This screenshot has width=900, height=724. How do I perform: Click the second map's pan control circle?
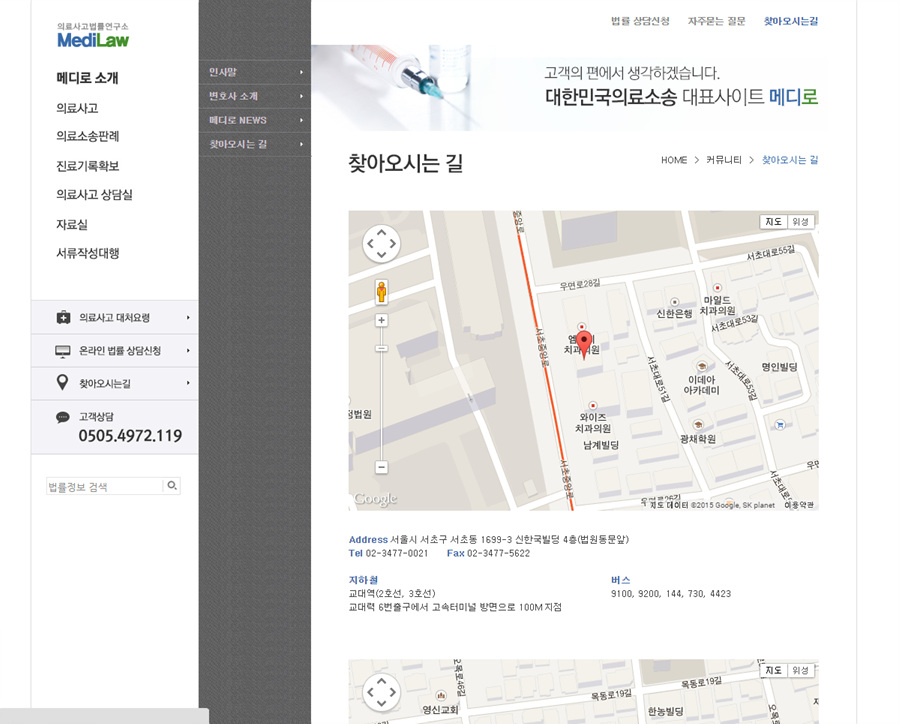381,692
